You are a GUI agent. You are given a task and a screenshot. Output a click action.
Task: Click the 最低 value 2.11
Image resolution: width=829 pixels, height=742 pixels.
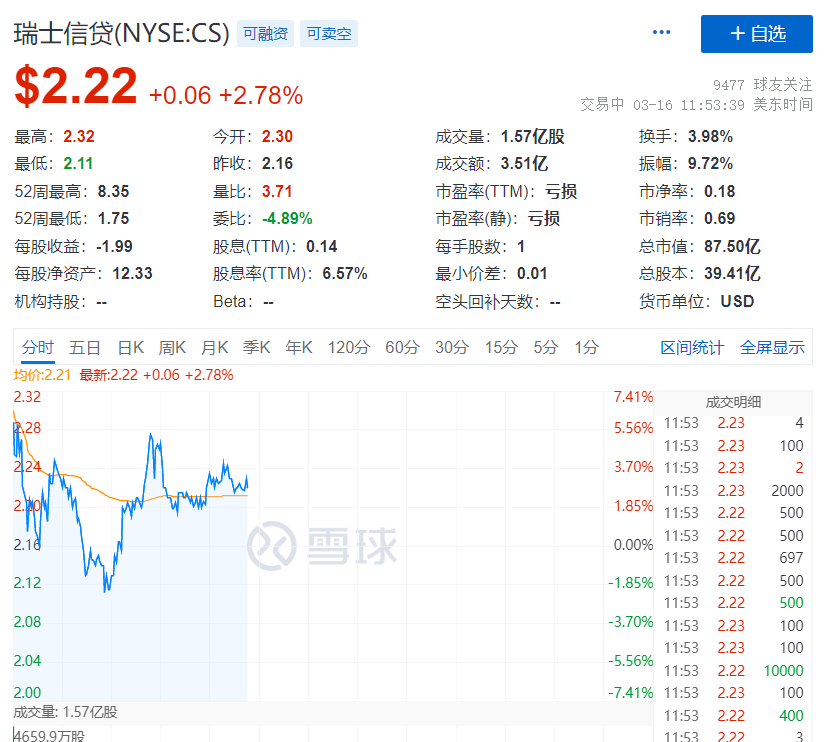[78, 164]
